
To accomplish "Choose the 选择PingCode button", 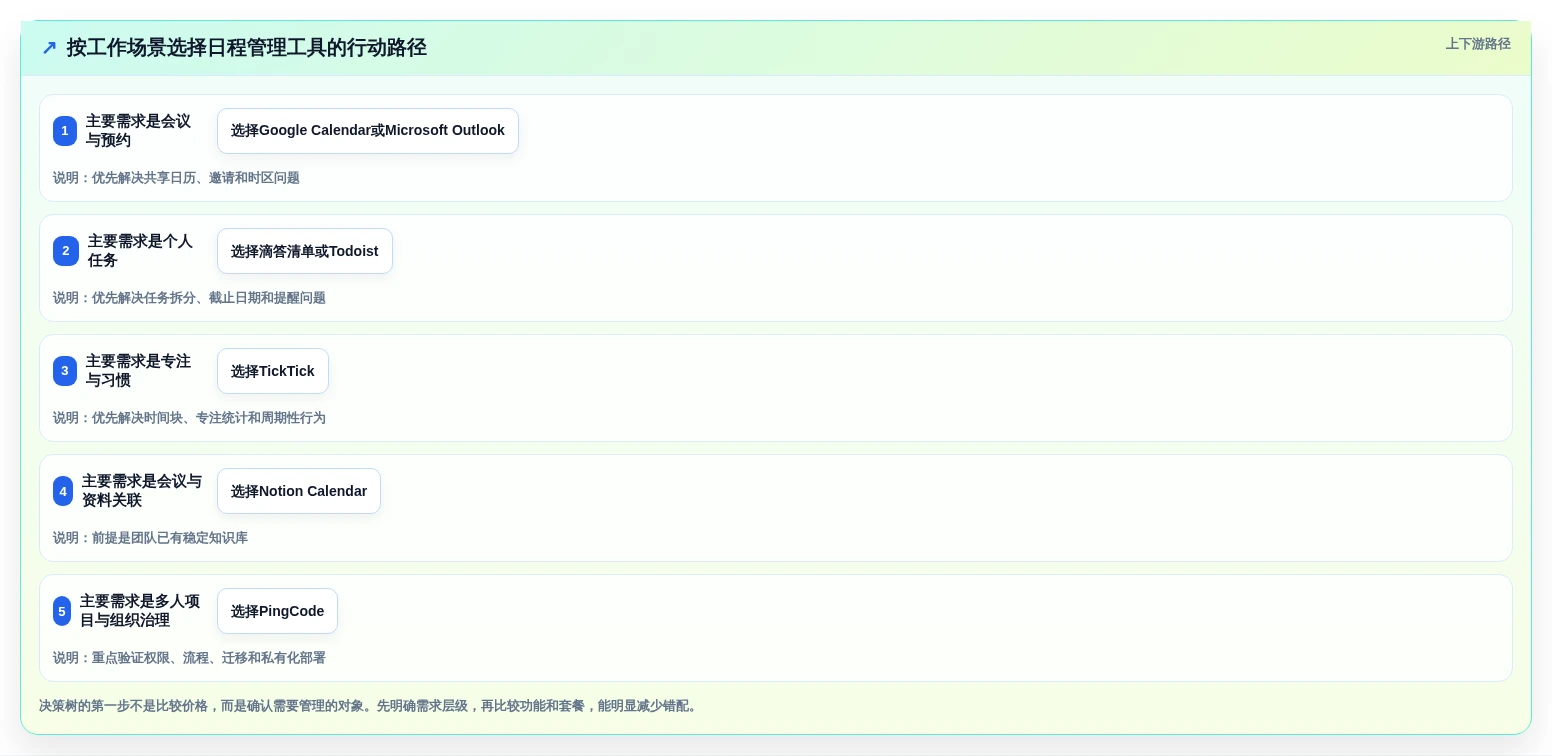I will 278,611.
